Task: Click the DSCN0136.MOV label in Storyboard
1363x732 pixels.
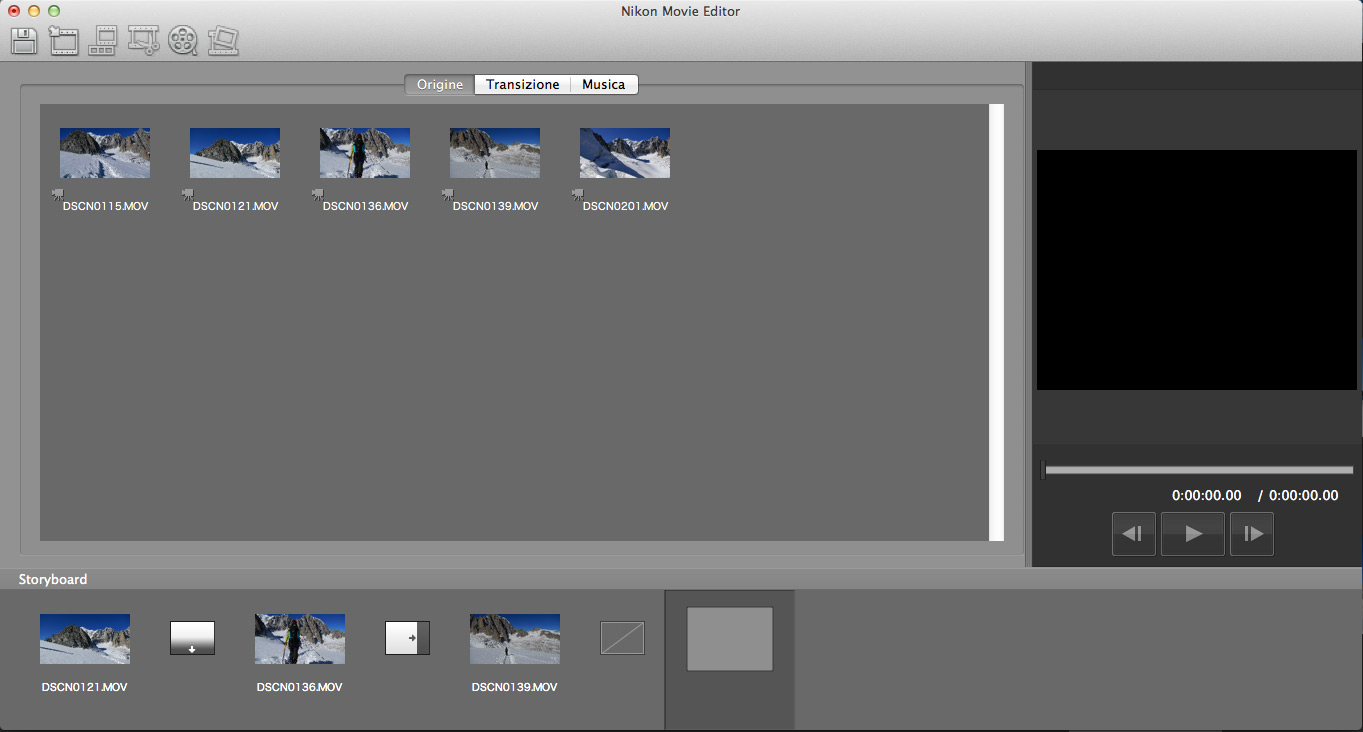Action: coord(300,688)
